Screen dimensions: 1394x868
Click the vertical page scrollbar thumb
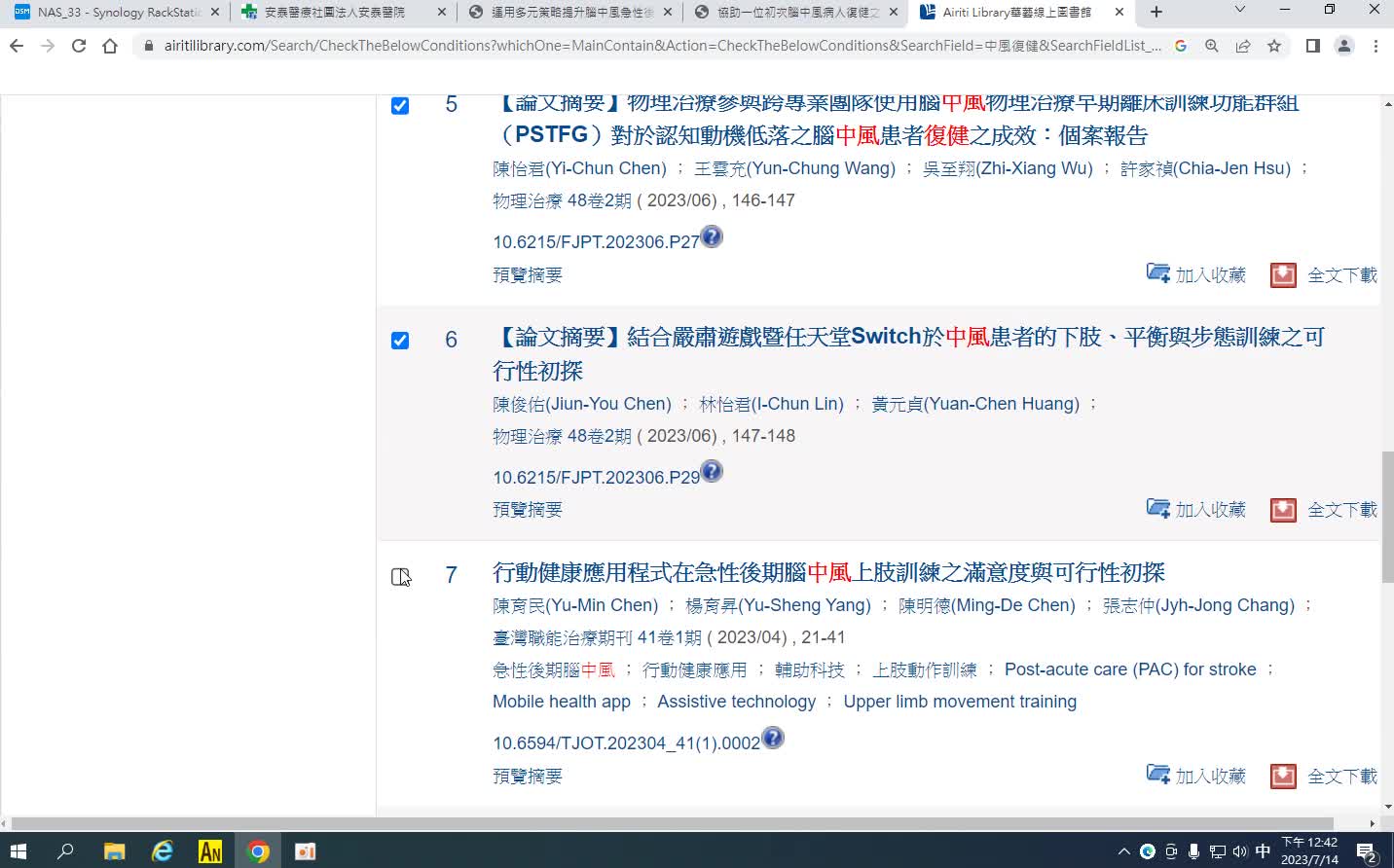[1387, 518]
